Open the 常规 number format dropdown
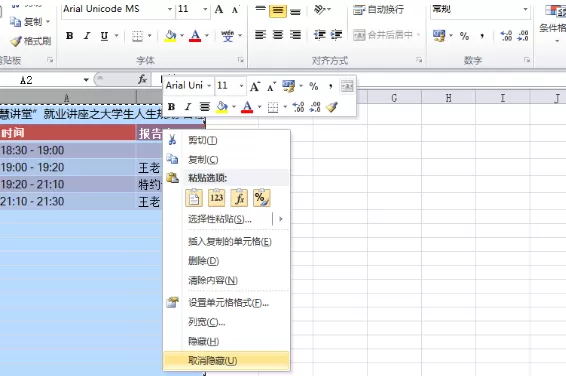 (x=525, y=9)
